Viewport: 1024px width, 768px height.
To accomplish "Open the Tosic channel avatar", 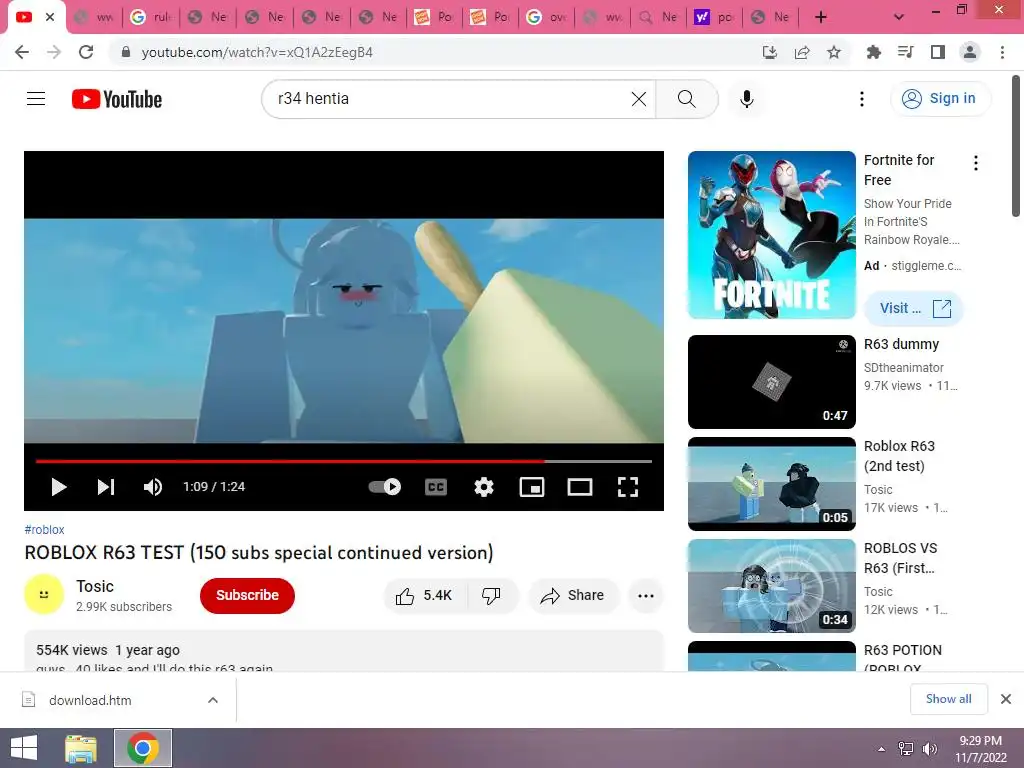I will (44, 594).
